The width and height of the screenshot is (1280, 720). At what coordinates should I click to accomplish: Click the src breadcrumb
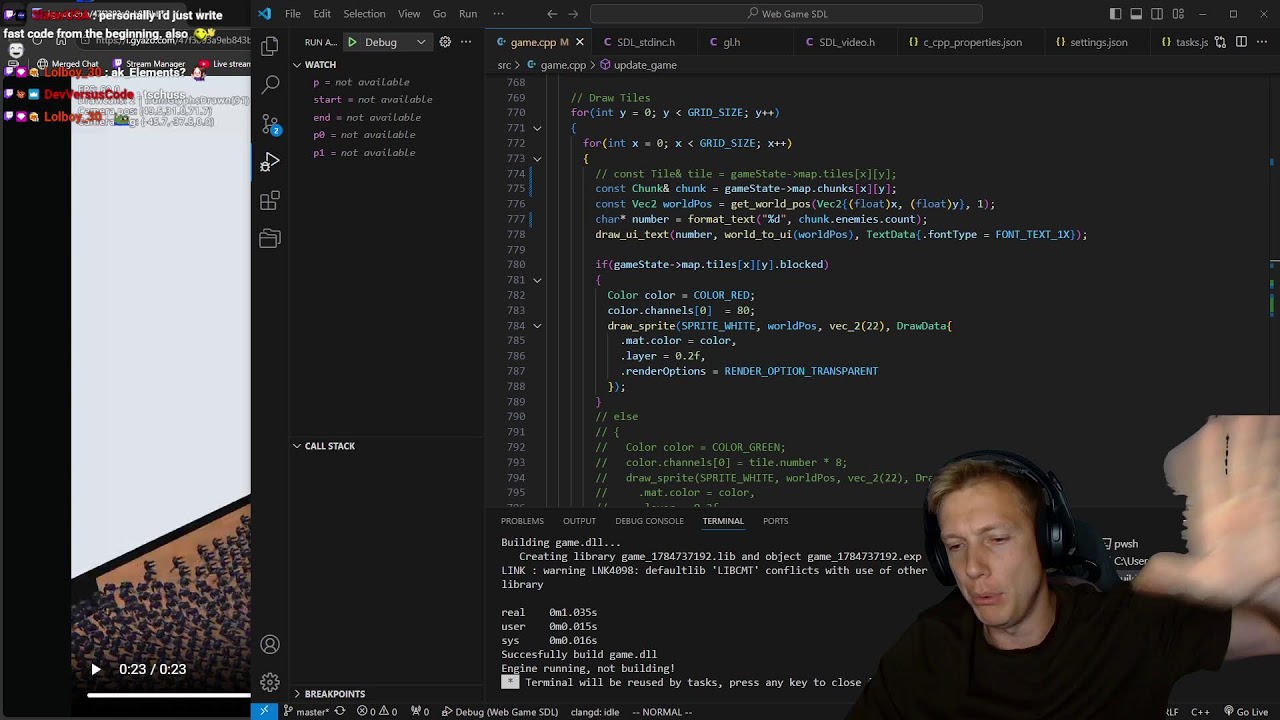click(505, 65)
